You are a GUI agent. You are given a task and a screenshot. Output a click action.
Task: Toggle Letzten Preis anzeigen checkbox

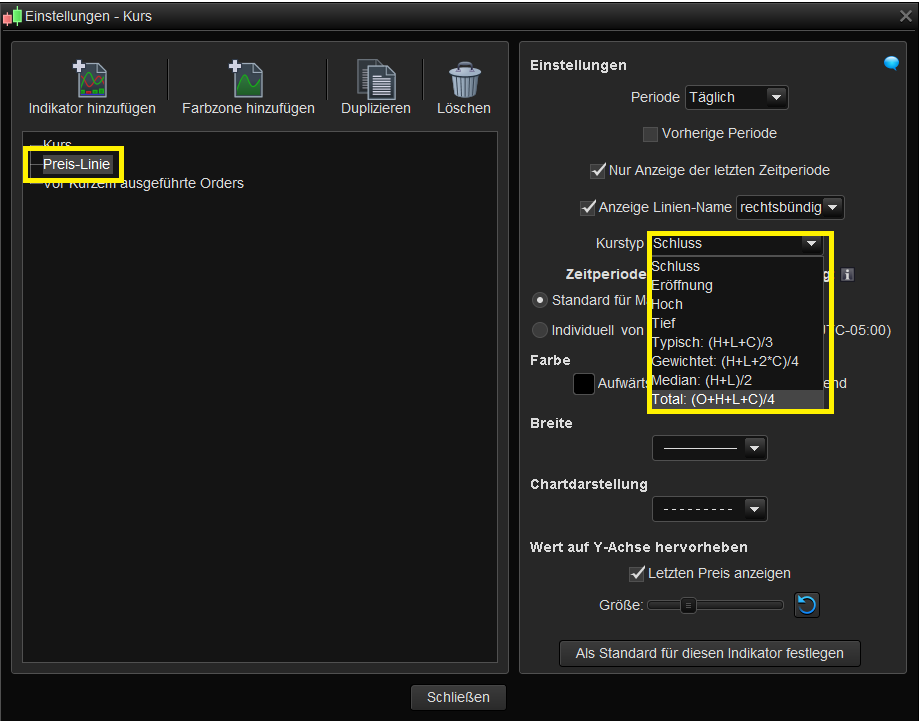point(637,574)
